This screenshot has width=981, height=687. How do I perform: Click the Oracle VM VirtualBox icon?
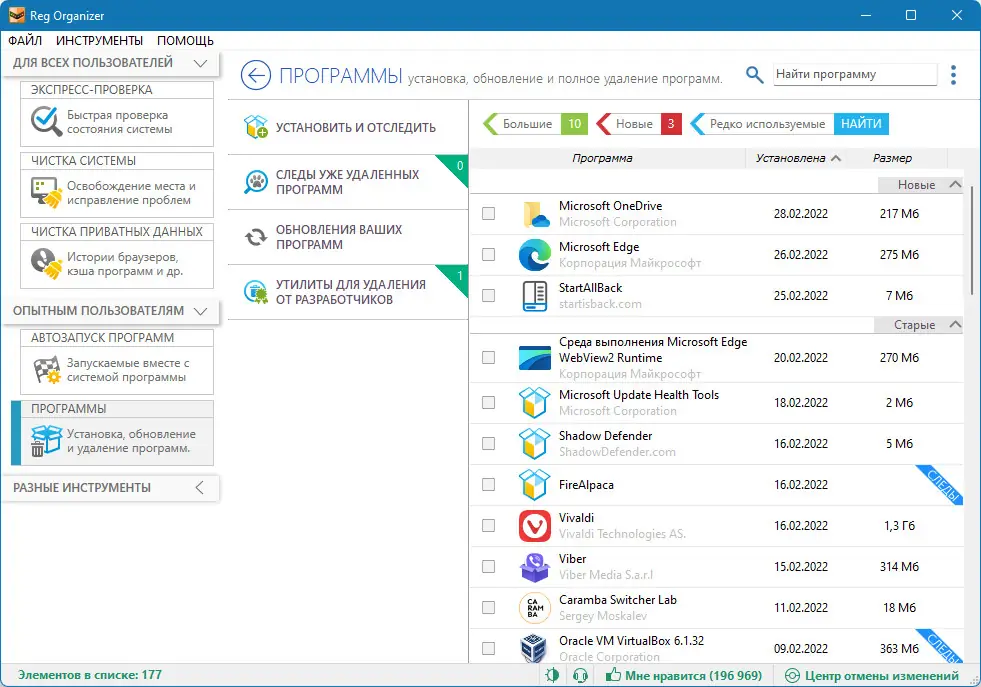[x=534, y=648]
